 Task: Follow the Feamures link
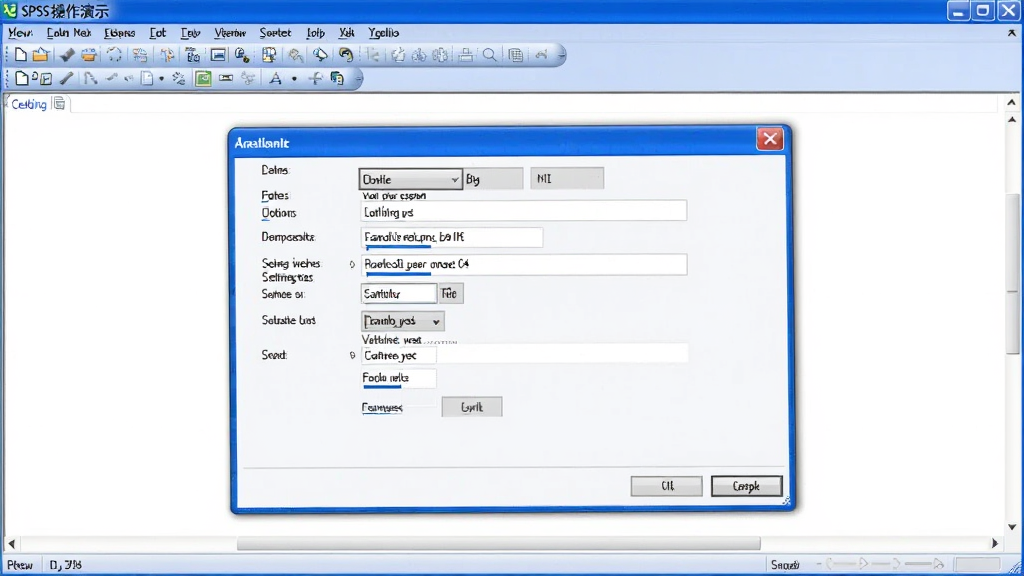point(382,408)
